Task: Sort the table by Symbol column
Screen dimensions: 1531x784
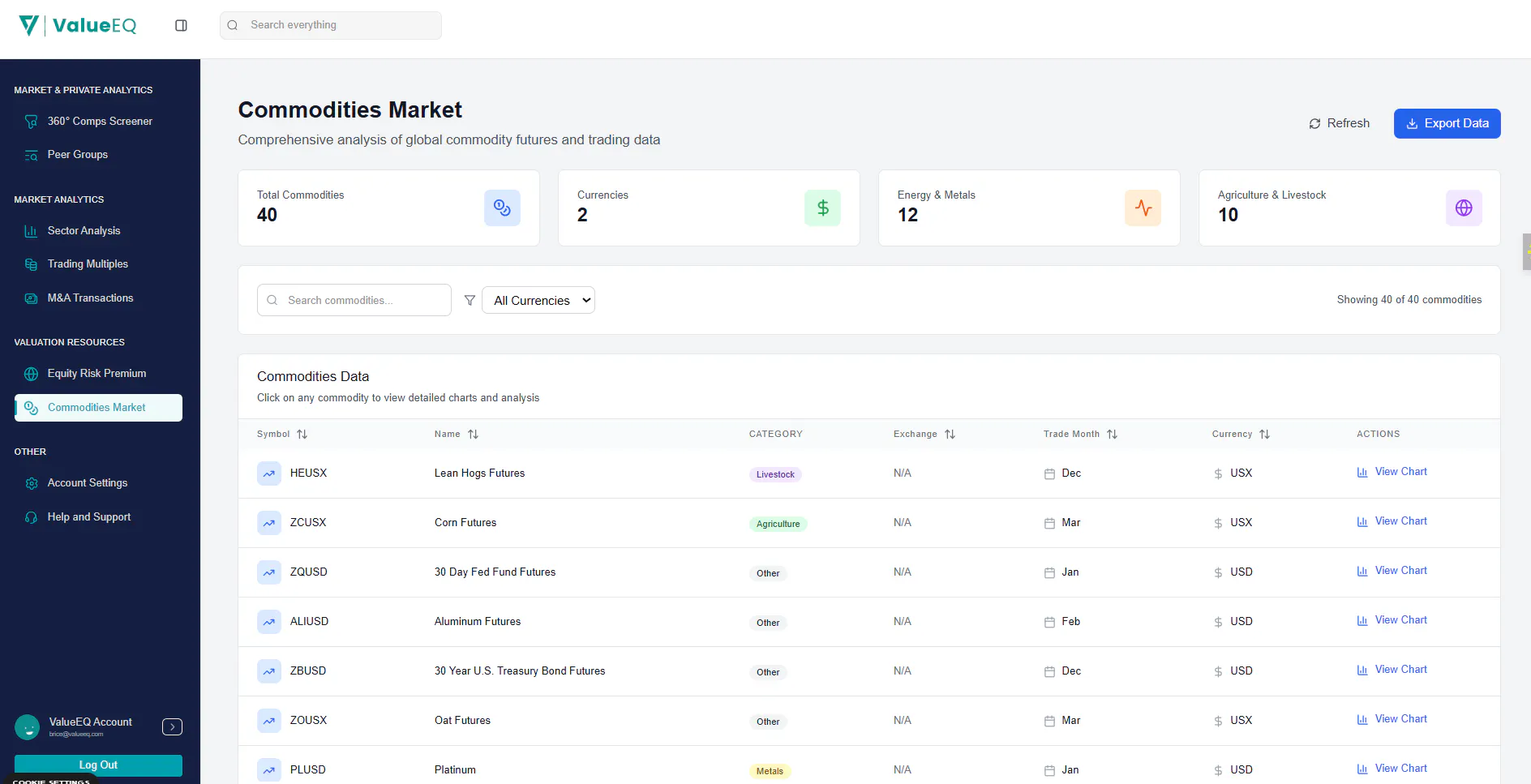Action: click(282, 434)
